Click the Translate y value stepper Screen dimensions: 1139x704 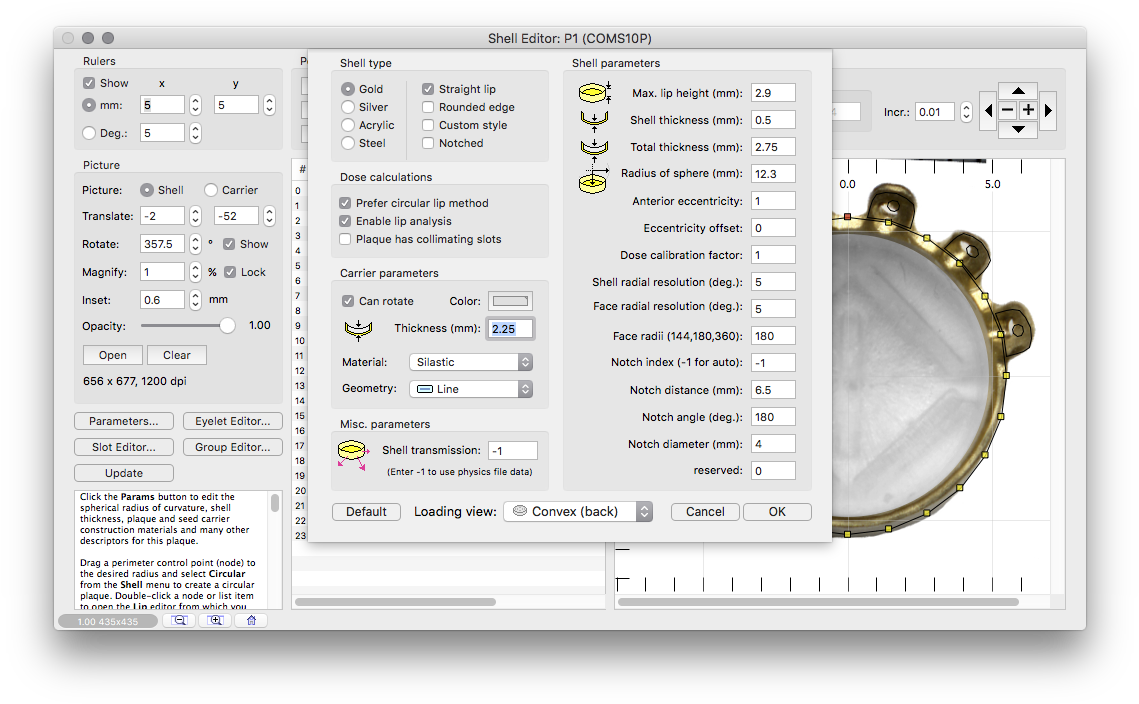pos(269,216)
